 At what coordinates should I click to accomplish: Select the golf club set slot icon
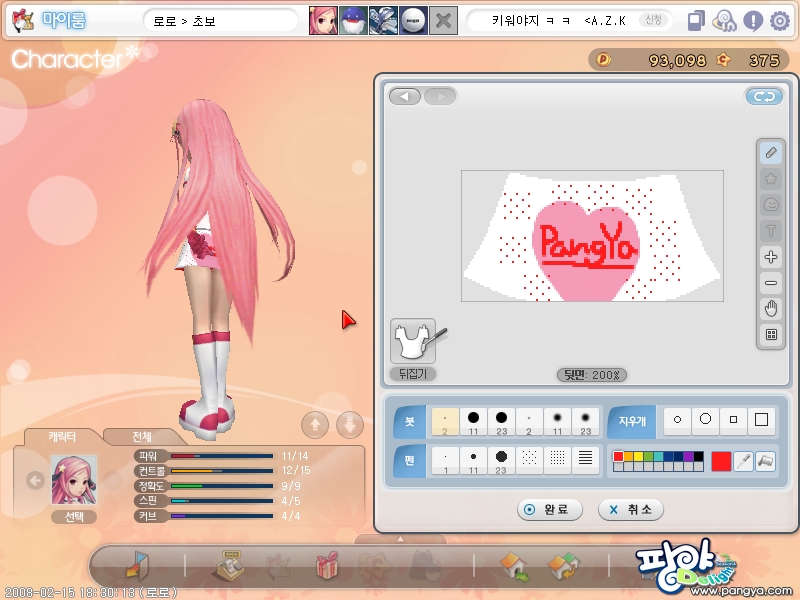(383, 20)
